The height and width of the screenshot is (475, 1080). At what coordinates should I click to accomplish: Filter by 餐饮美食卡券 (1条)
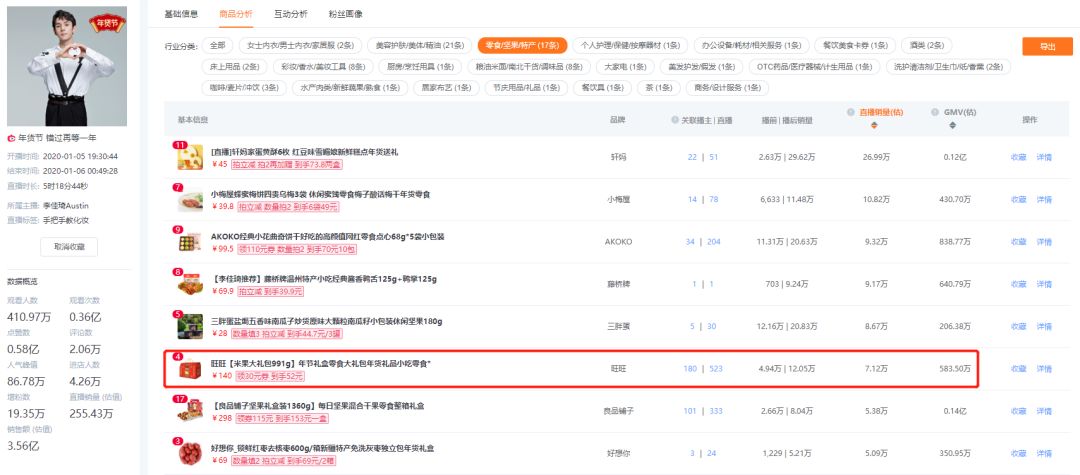[x=854, y=46]
